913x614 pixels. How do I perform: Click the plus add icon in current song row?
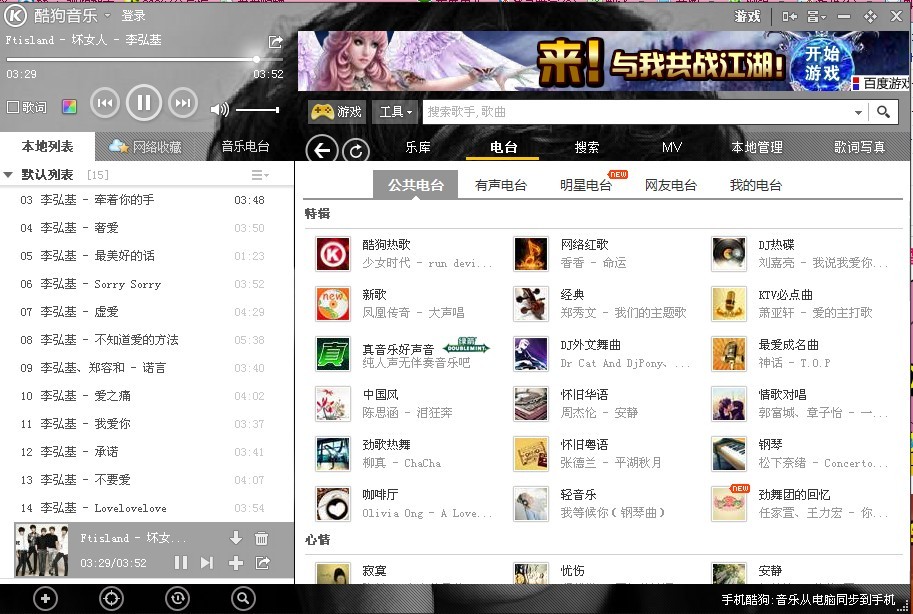(236, 563)
